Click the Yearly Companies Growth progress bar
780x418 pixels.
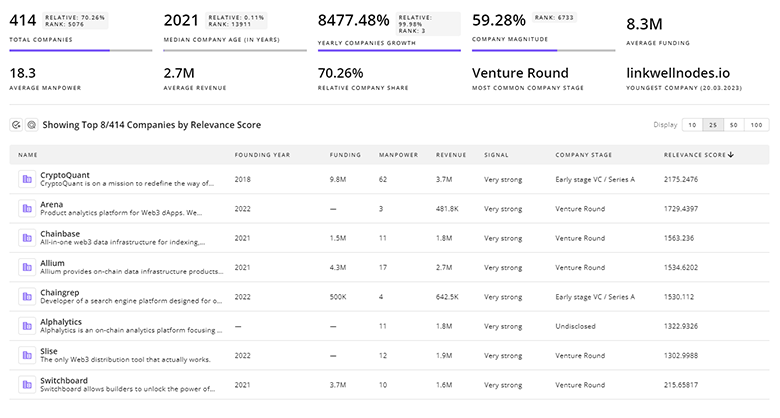point(388,50)
